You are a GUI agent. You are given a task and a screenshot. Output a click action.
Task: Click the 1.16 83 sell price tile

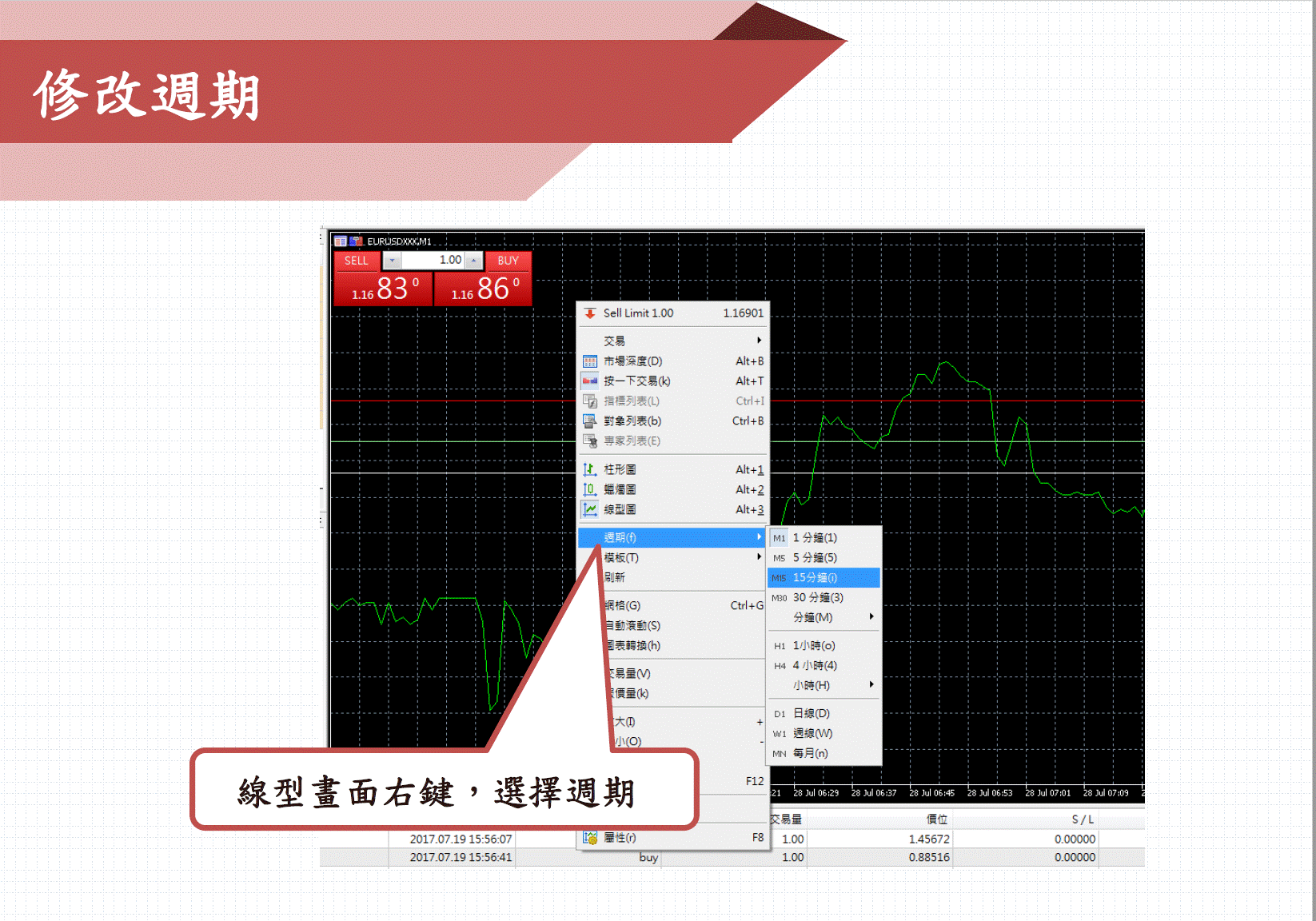point(383,289)
